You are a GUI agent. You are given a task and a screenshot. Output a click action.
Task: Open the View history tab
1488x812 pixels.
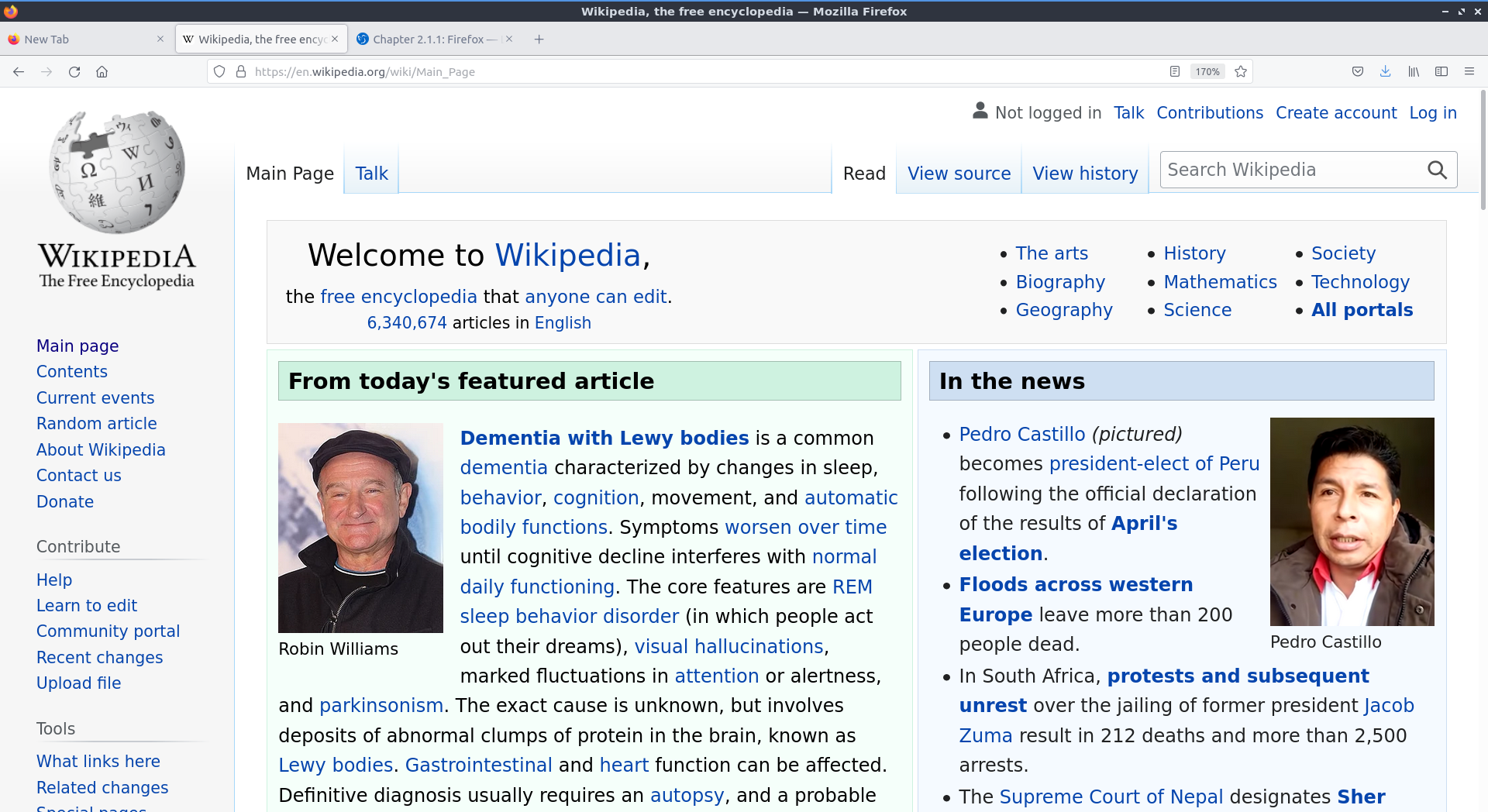tap(1085, 174)
